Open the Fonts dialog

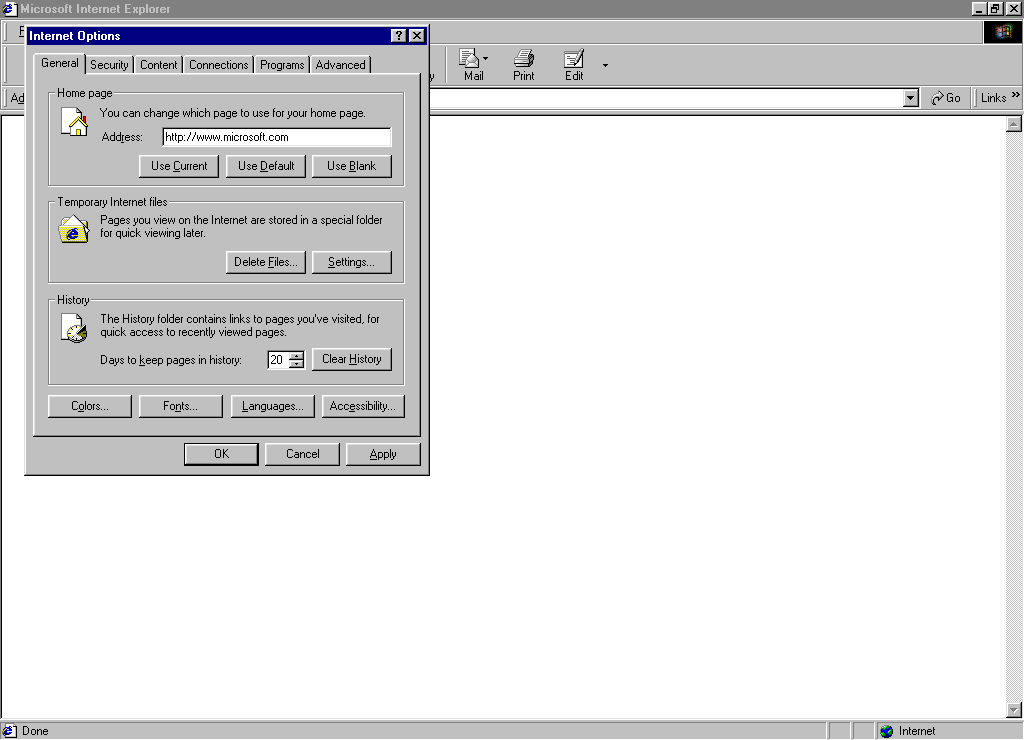(x=181, y=406)
